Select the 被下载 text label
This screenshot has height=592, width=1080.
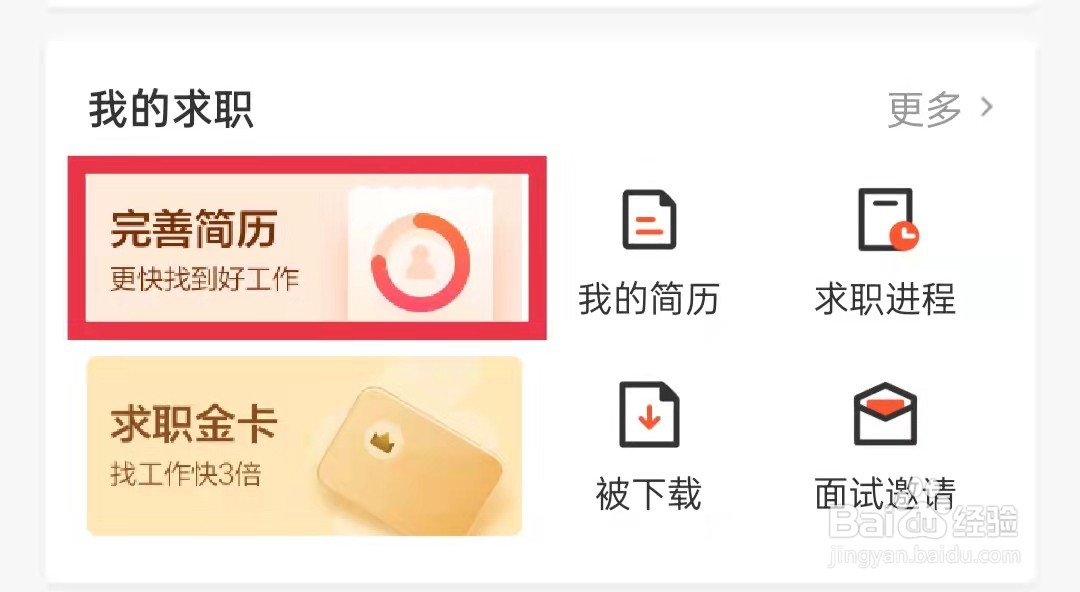649,494
